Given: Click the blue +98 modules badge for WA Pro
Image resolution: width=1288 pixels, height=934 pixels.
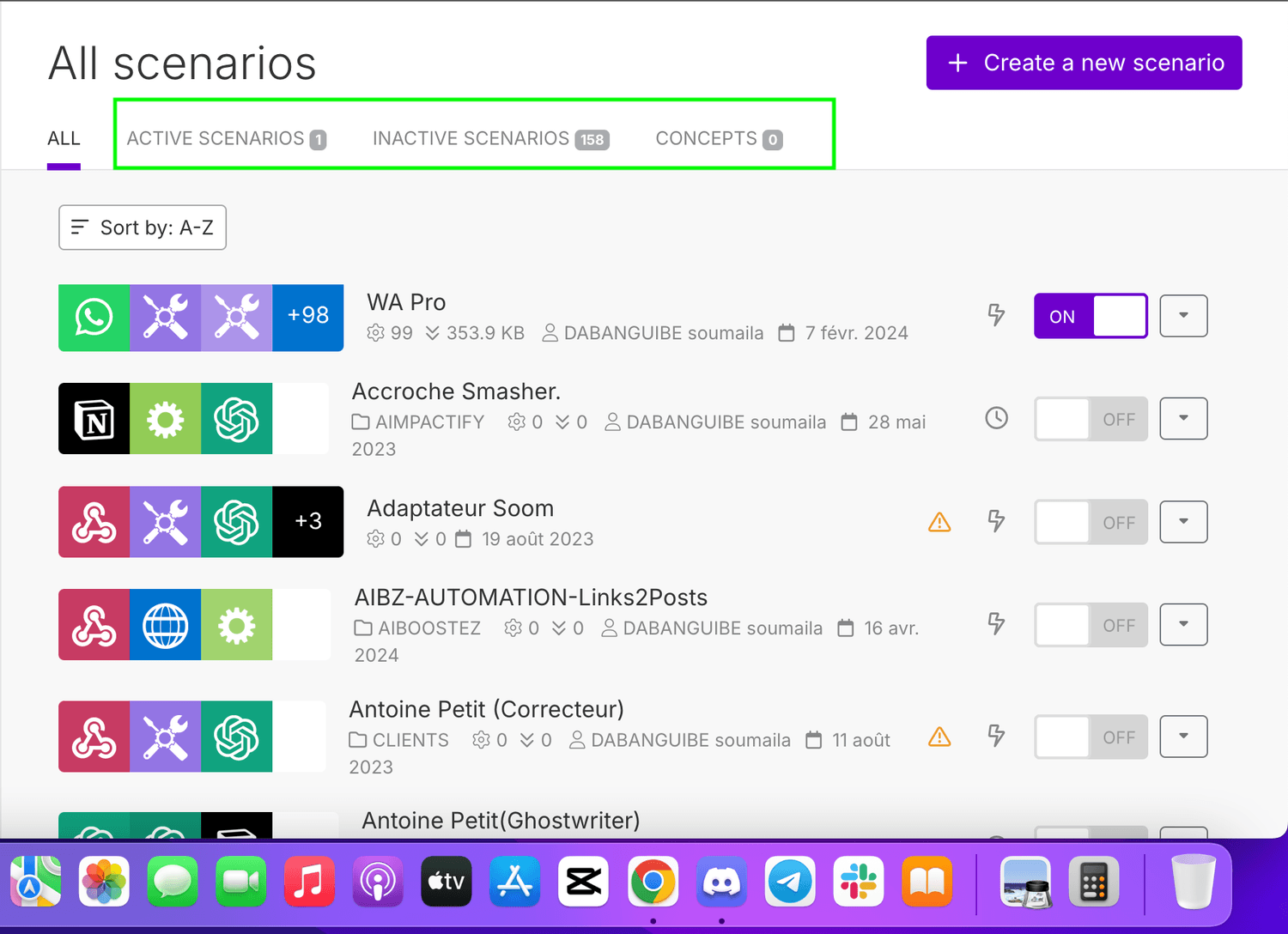Looking at the screenshot, I should (x=308, y=318).
